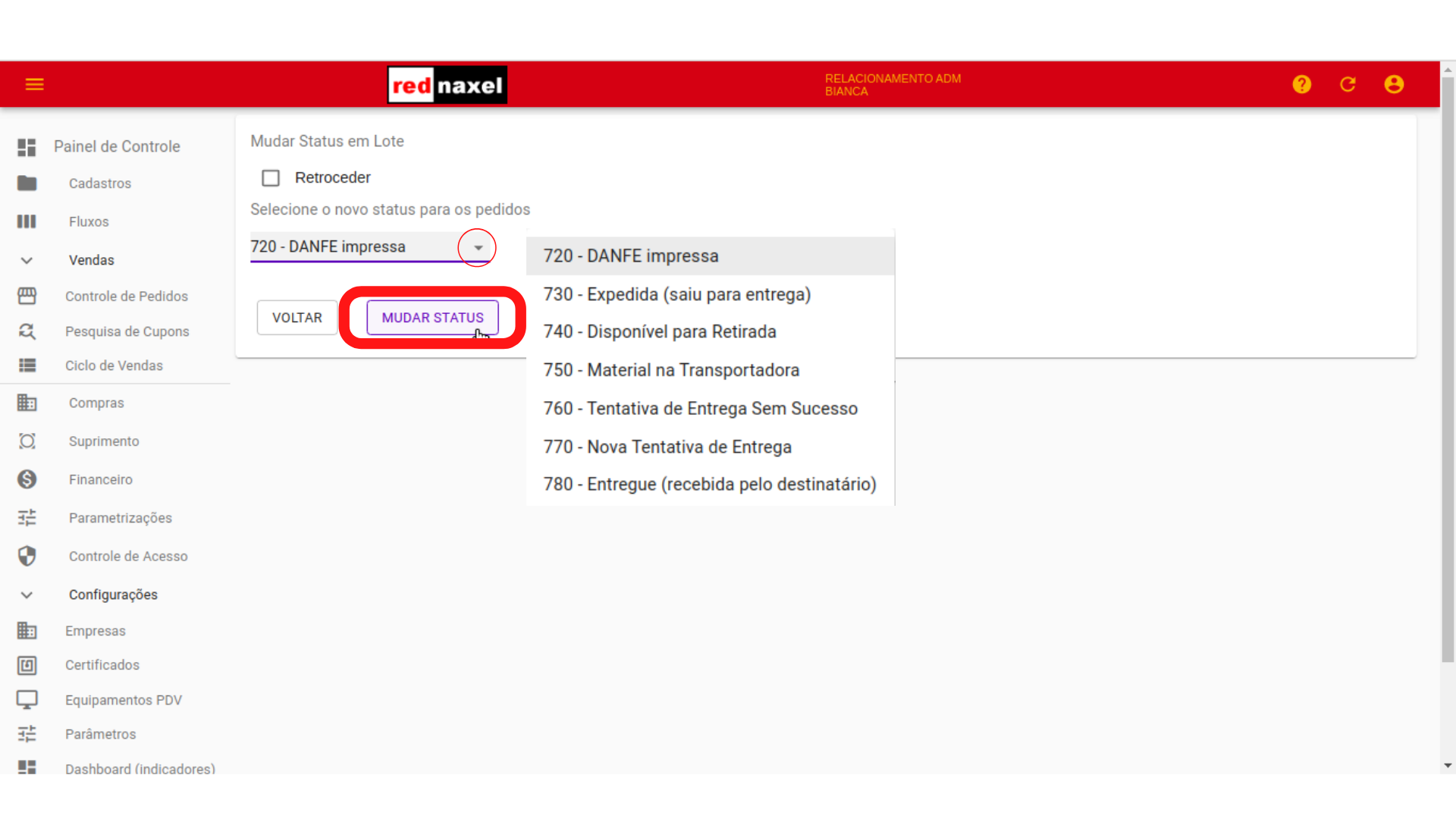Open the user account icon
The image size is (1456, 819).
1394,84
